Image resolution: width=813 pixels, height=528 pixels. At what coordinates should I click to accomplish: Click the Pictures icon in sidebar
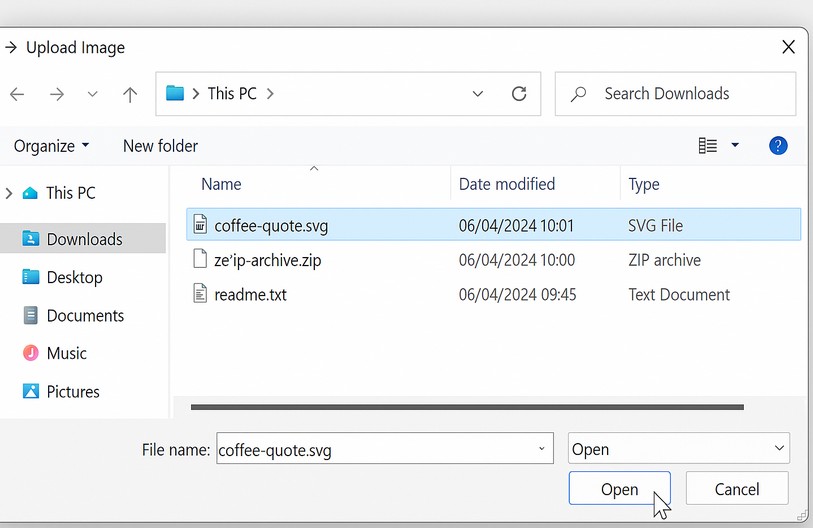[x=31, y=391]
